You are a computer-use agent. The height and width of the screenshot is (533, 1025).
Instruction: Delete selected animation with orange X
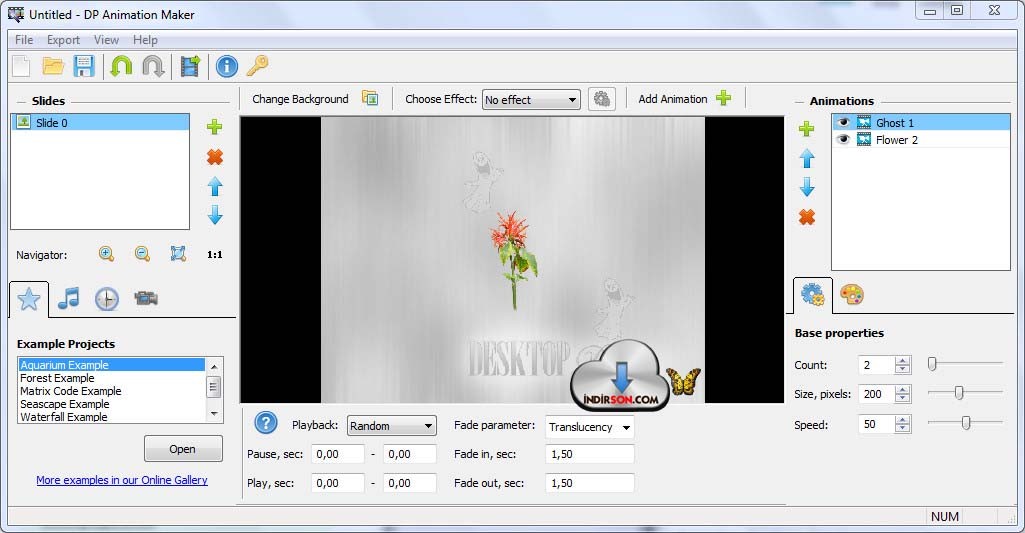(807, 217)
